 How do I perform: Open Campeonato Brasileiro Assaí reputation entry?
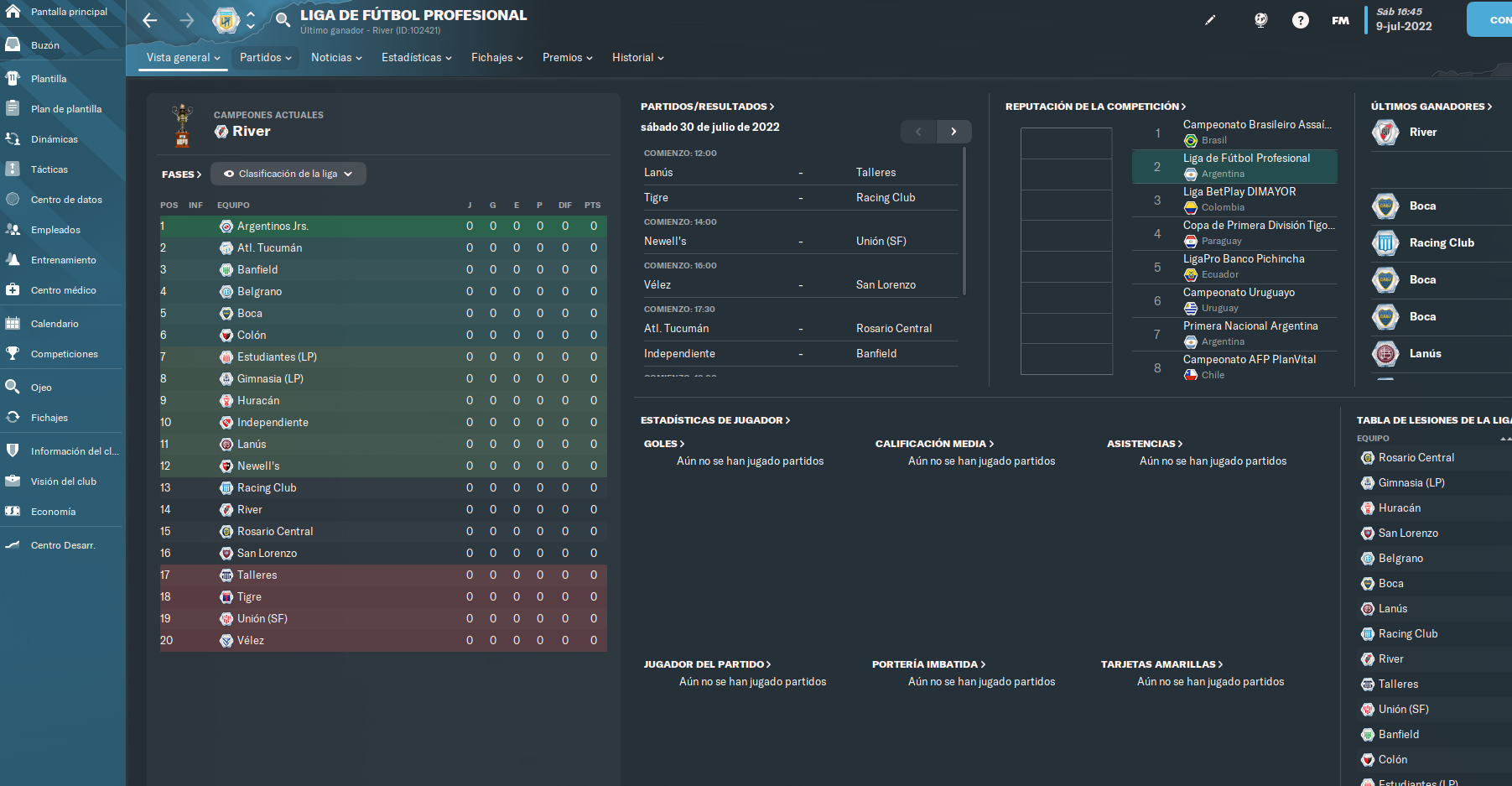[1234, 133]
